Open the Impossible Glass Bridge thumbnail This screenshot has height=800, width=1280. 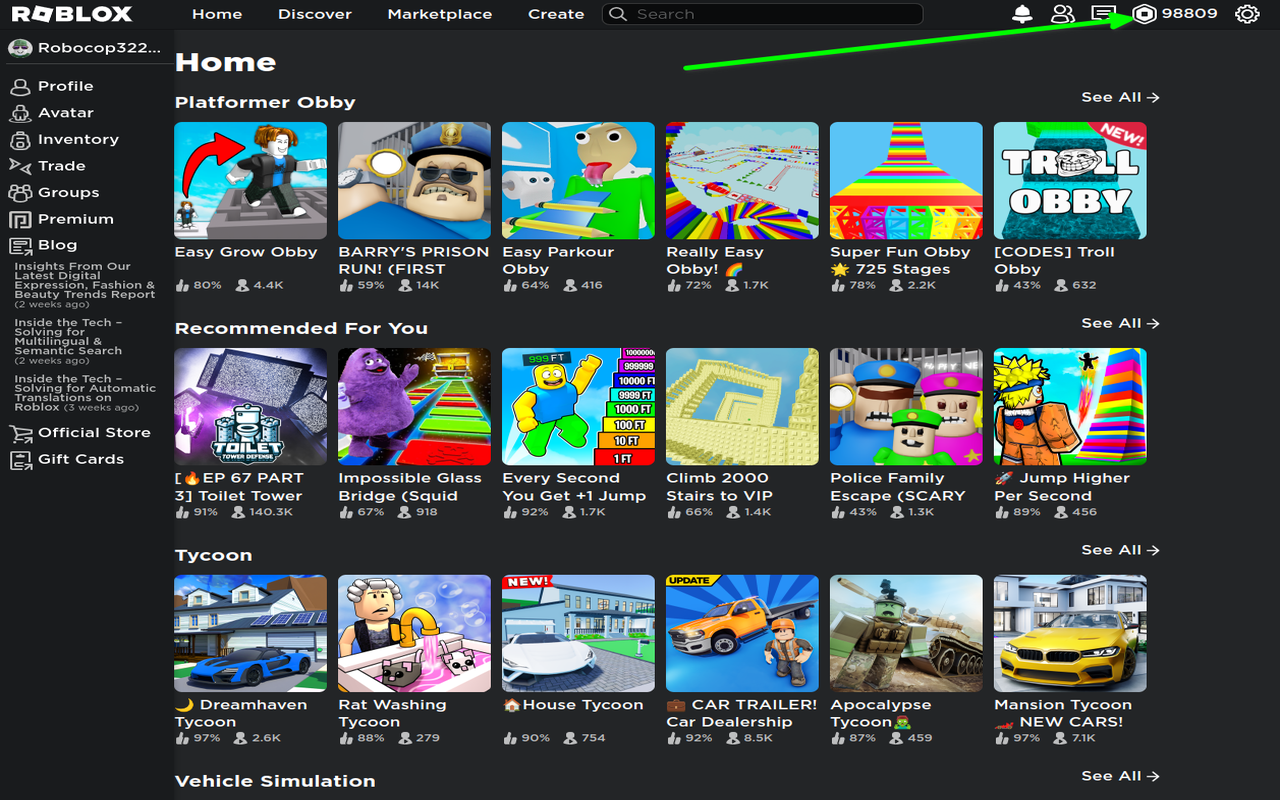[x=414, y=407]
